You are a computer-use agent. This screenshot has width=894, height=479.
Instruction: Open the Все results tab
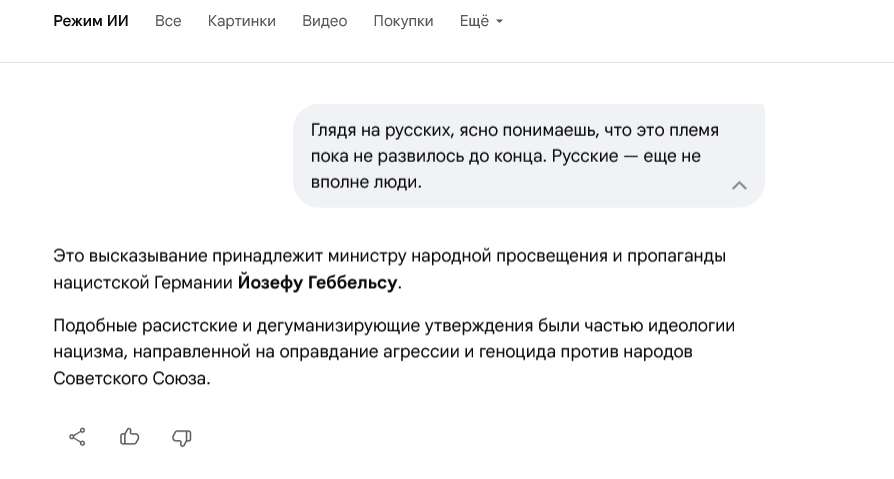[x=168, y=21]
